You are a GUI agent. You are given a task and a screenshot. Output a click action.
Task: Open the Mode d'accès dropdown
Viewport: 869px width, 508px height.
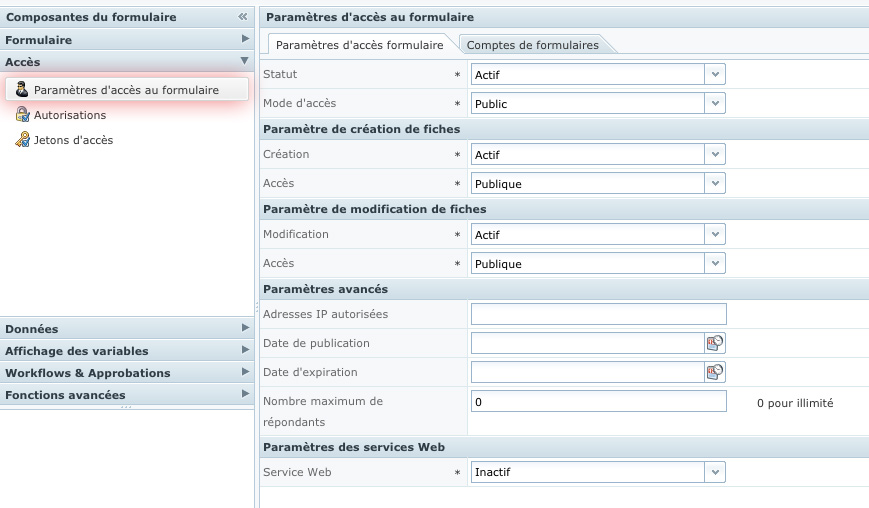point(714,103)
